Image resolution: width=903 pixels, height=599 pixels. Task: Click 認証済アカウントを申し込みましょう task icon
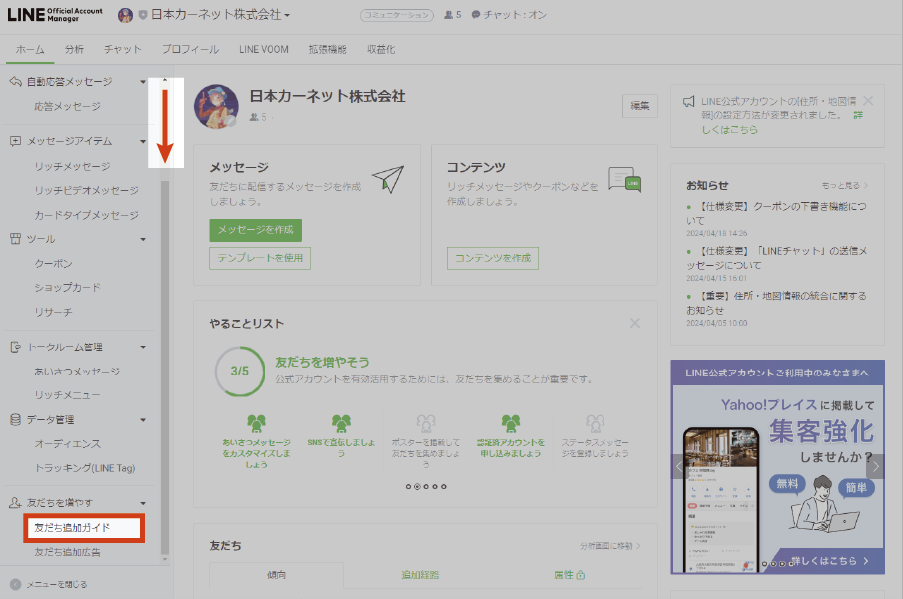tap(511, 423)
